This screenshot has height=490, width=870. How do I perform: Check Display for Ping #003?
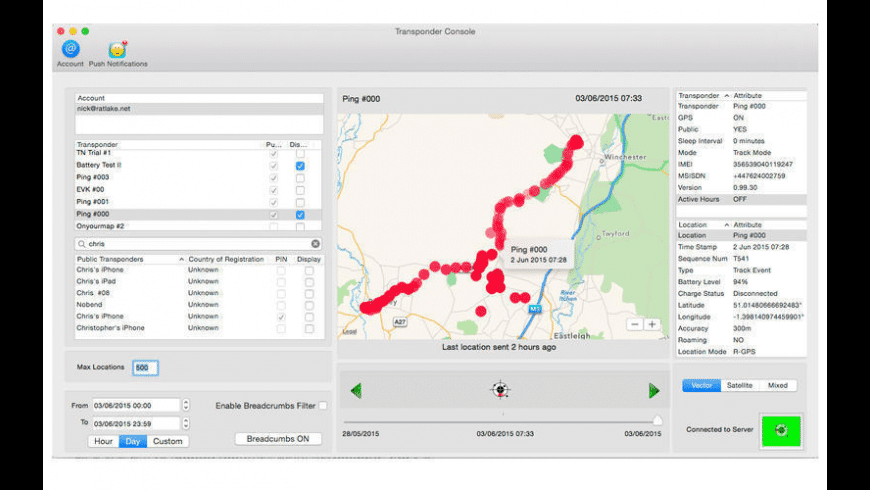tap(300, 178)
